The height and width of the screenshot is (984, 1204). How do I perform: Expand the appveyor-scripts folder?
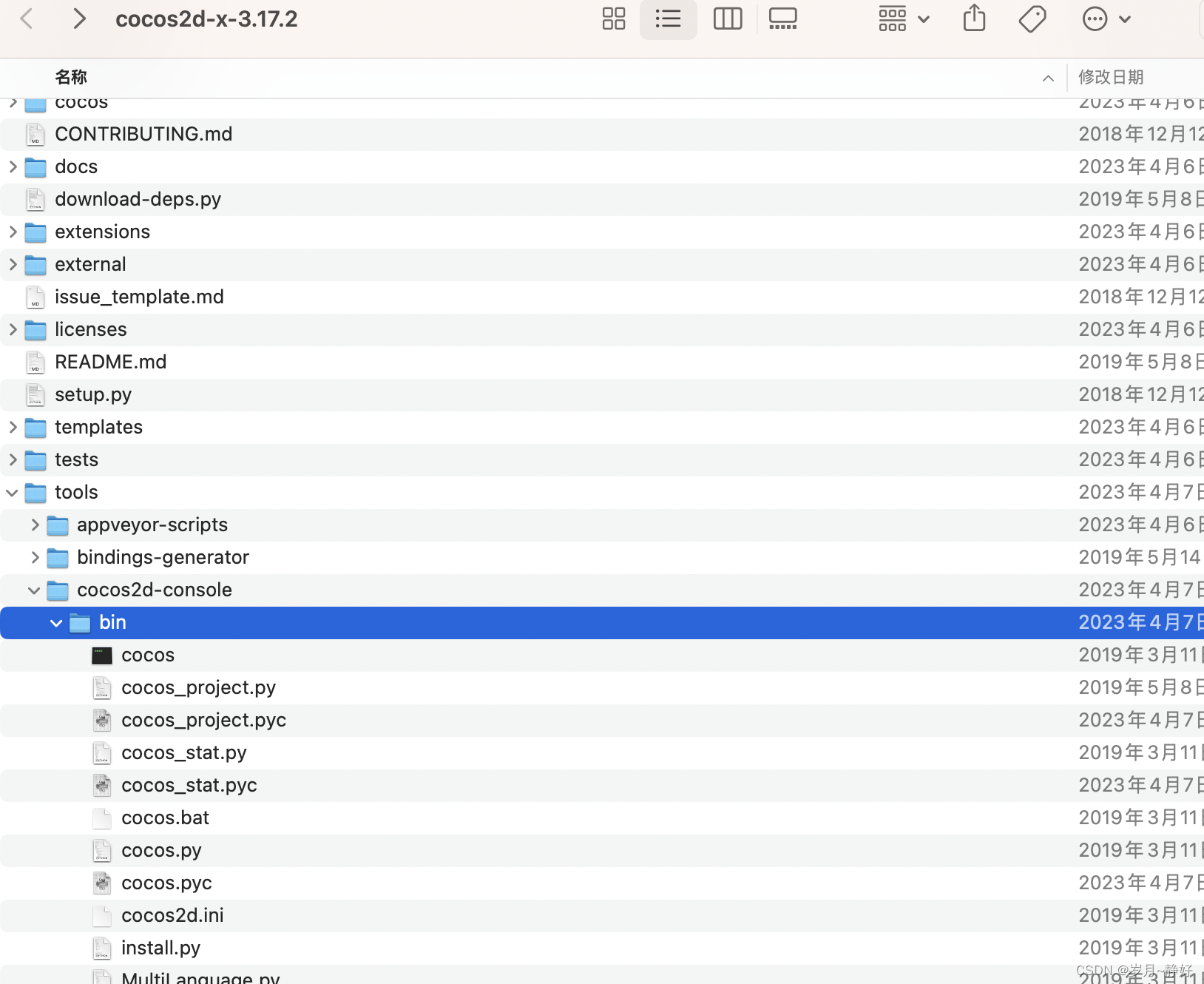tap(35, 525)
